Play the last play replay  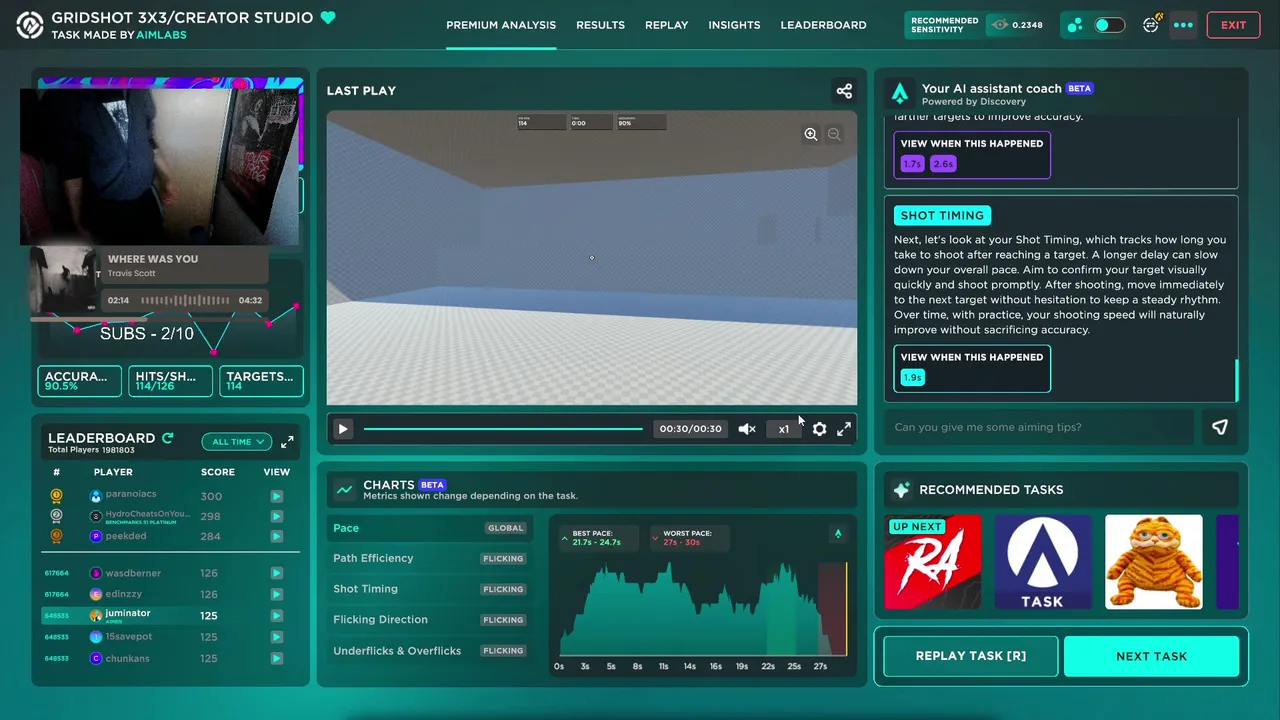(x=343, y=429)
